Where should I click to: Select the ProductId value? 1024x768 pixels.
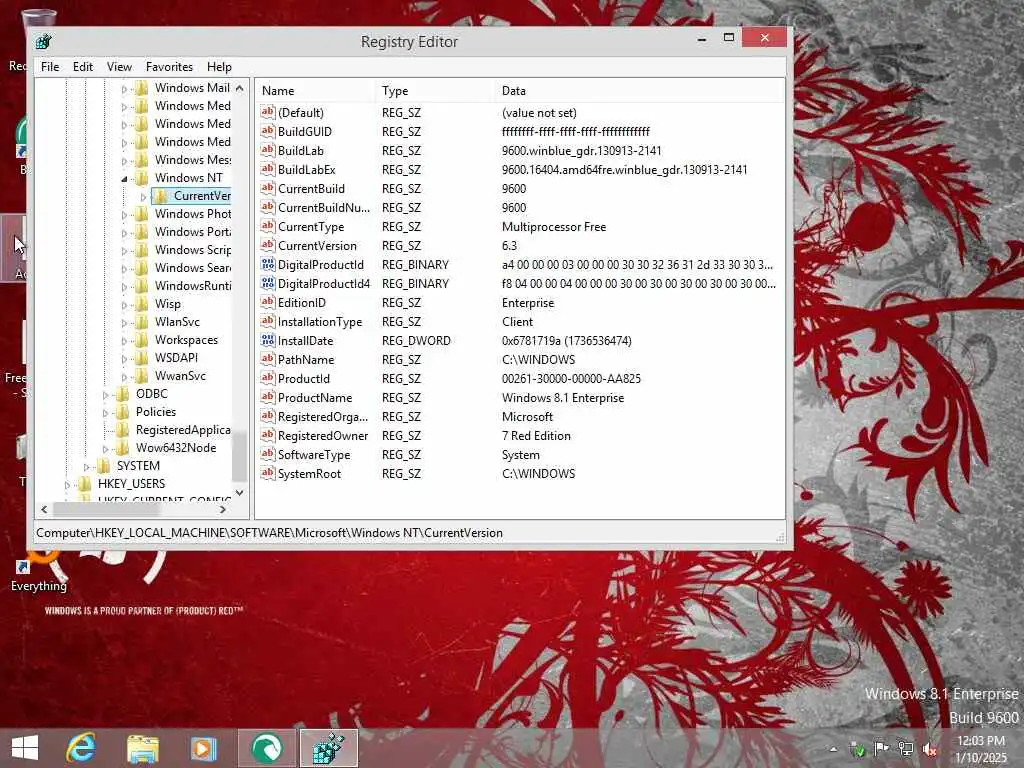(x=304, y=378)
